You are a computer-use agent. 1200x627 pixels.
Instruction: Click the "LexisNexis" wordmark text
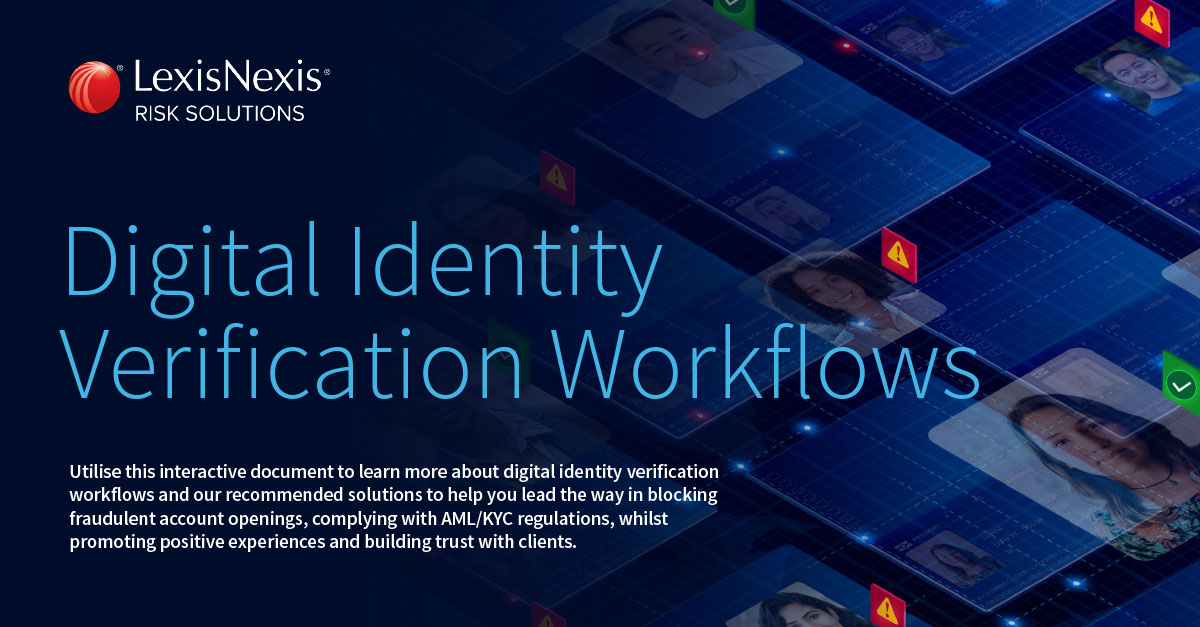[x=226, y=78]
